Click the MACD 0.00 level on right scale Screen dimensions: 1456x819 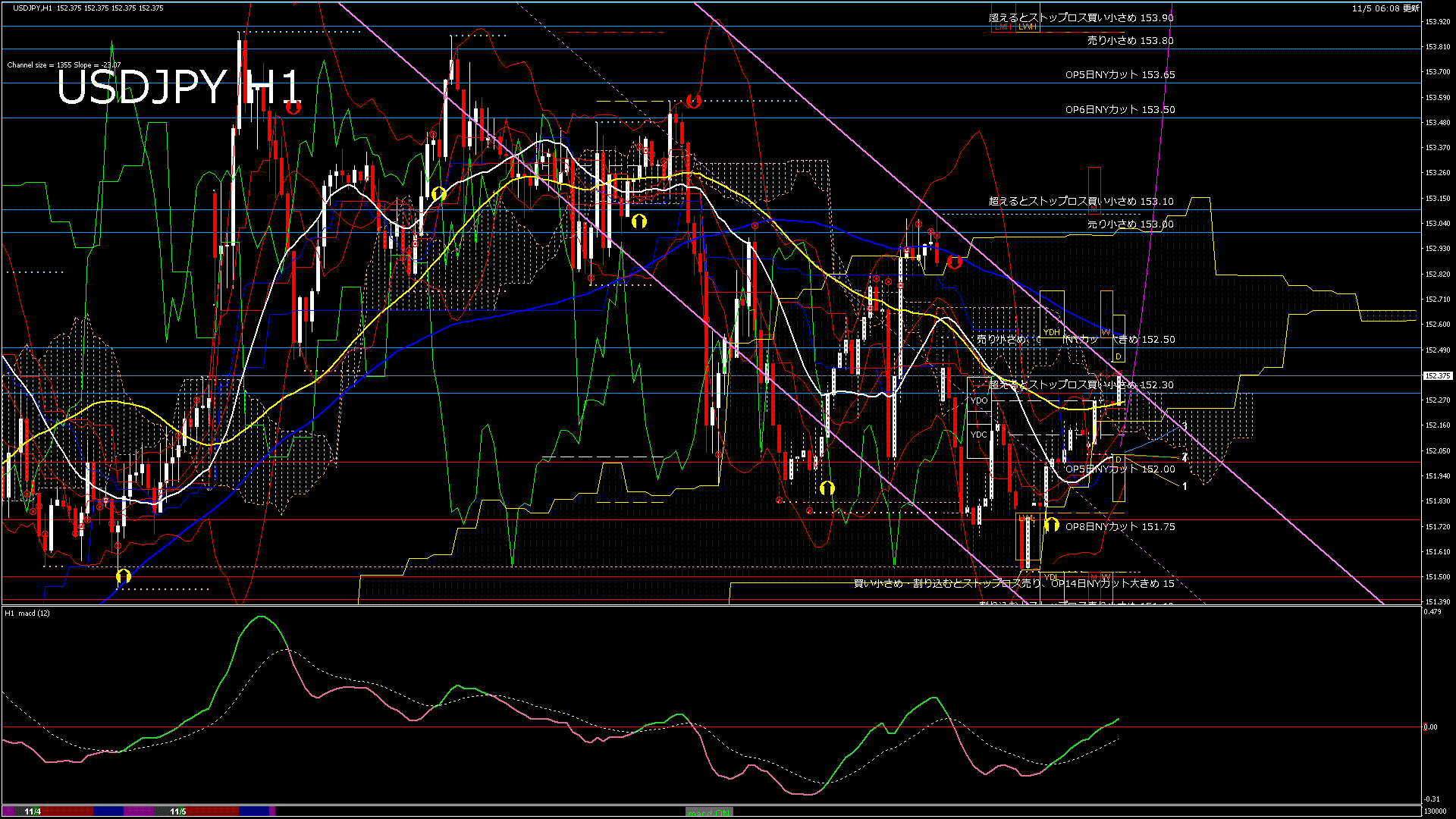tap(1430, 726)
